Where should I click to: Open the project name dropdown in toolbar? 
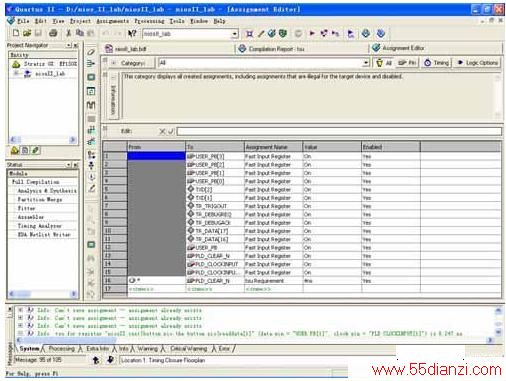coord(235,34)
